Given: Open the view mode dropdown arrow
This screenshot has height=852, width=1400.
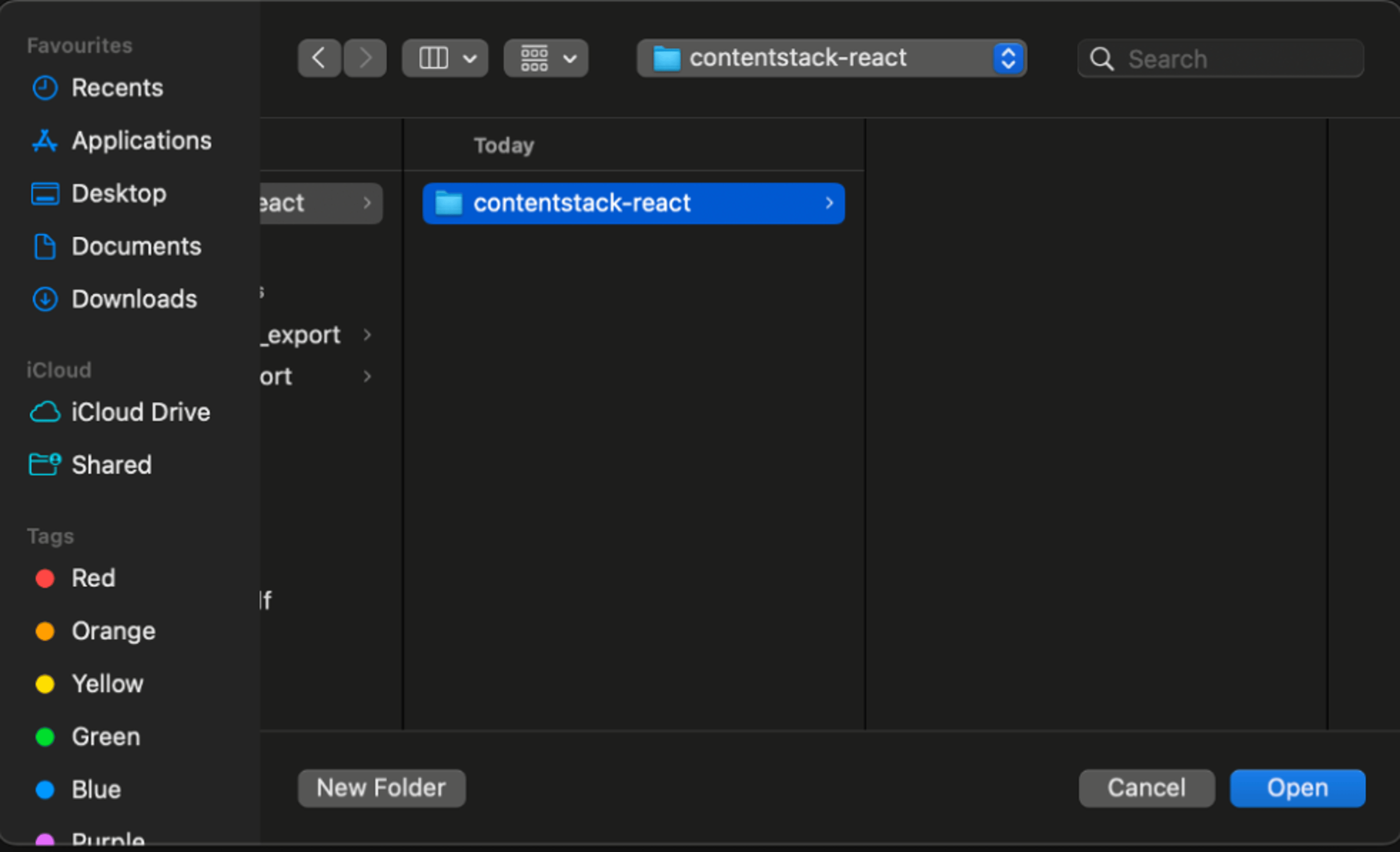Looking at the screenshot, I should [470, 59].
